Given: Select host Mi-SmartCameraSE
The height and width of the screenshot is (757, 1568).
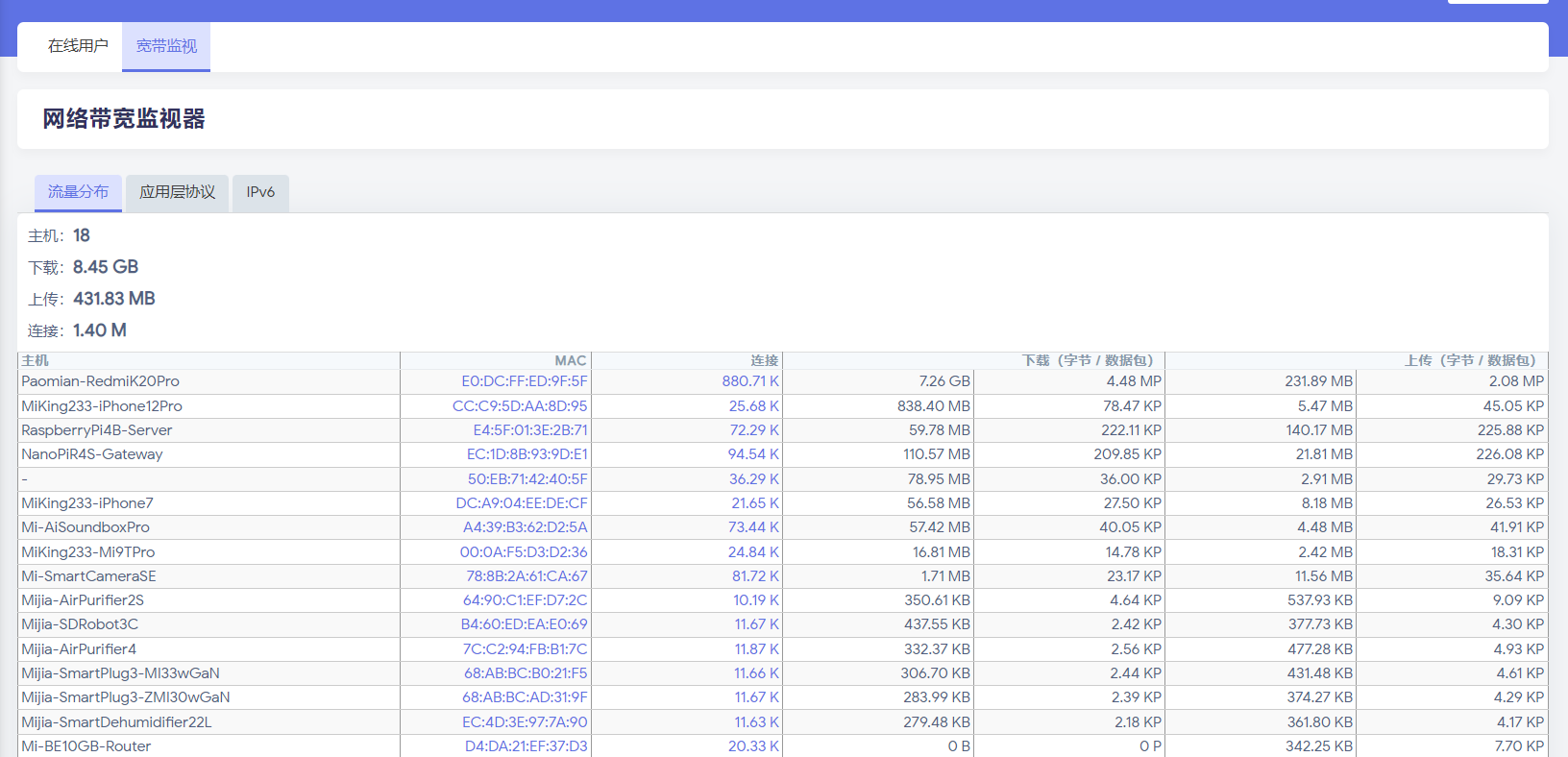Looking at the screenshot, I should 88,576.
